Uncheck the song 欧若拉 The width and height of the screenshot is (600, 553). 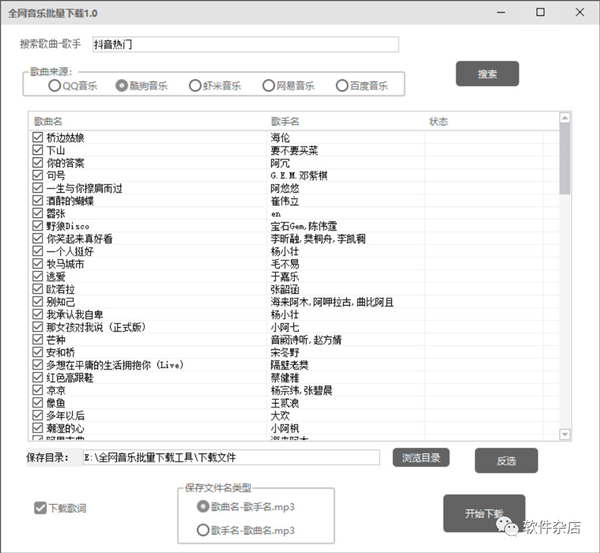click(x=38, y=289)
